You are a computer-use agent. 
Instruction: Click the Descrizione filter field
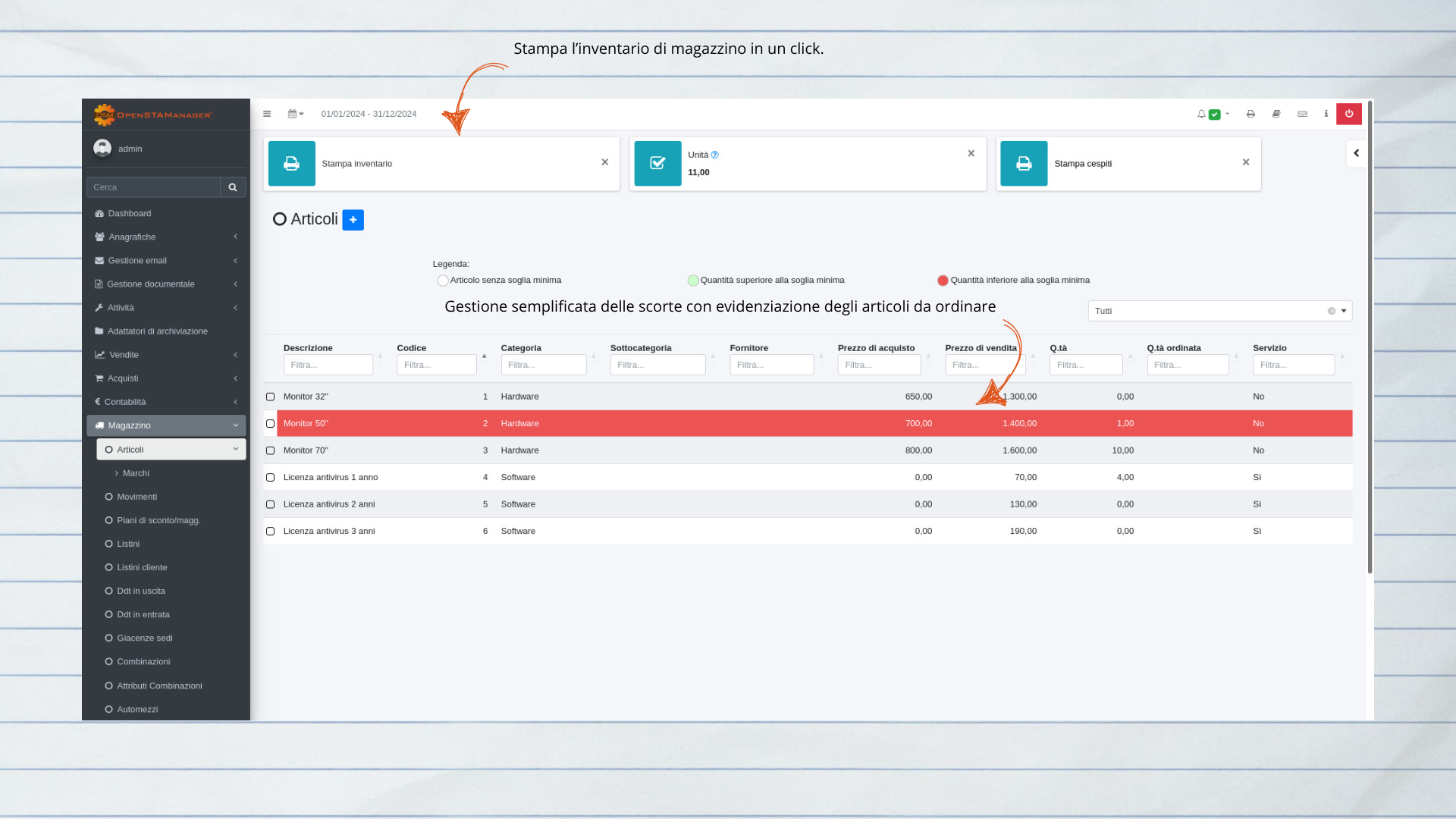click(328, 365)
